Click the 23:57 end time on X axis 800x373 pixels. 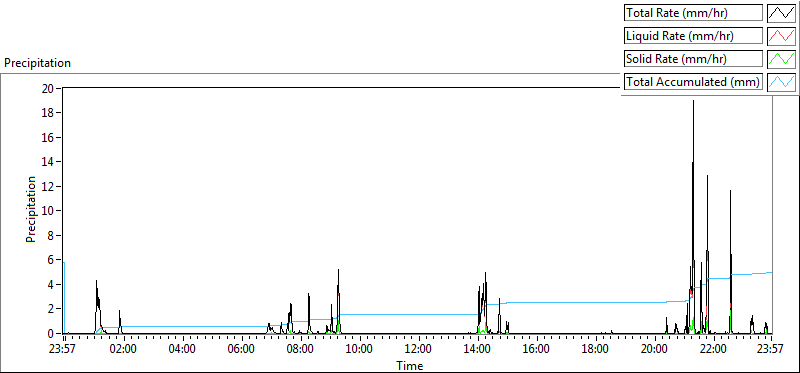coord(771,350)
